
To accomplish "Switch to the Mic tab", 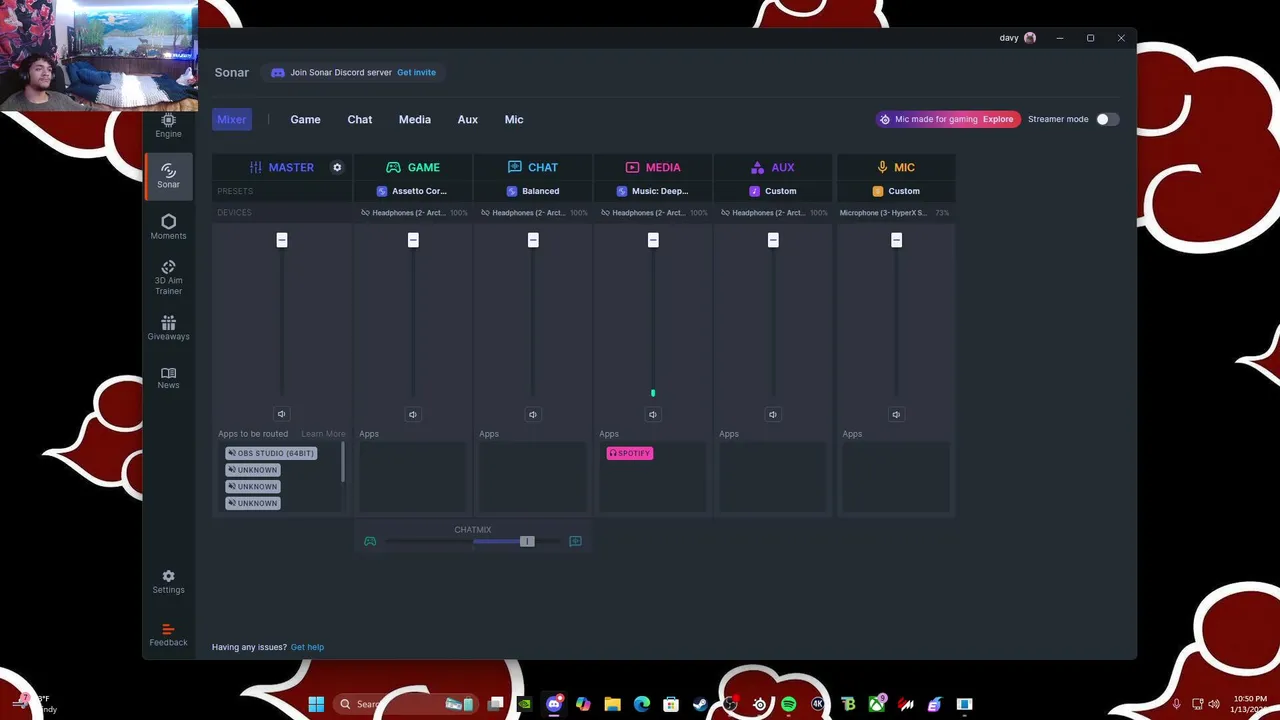I will [x=514, y=119].
